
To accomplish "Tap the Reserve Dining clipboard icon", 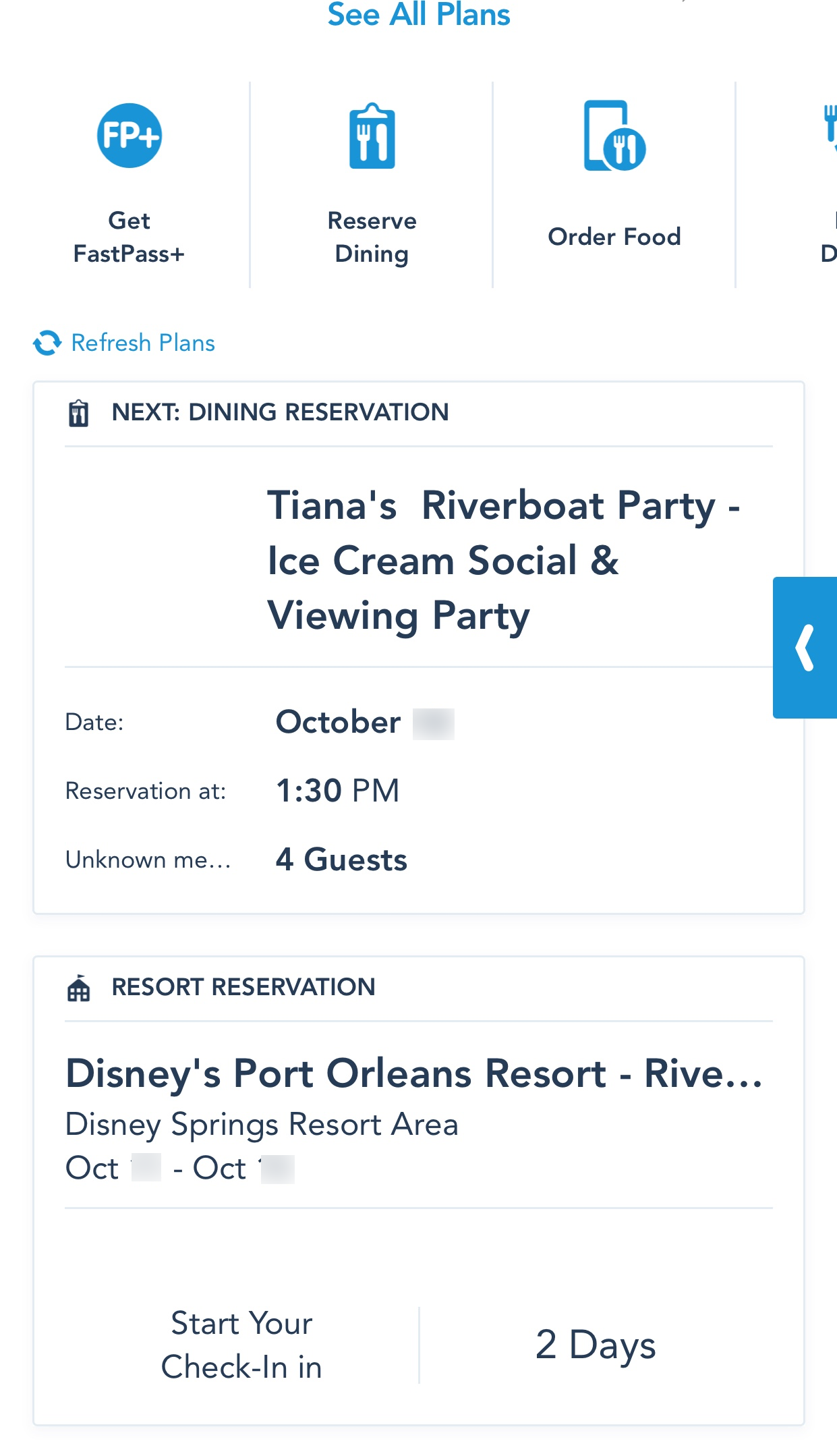I will pos(372,136).
